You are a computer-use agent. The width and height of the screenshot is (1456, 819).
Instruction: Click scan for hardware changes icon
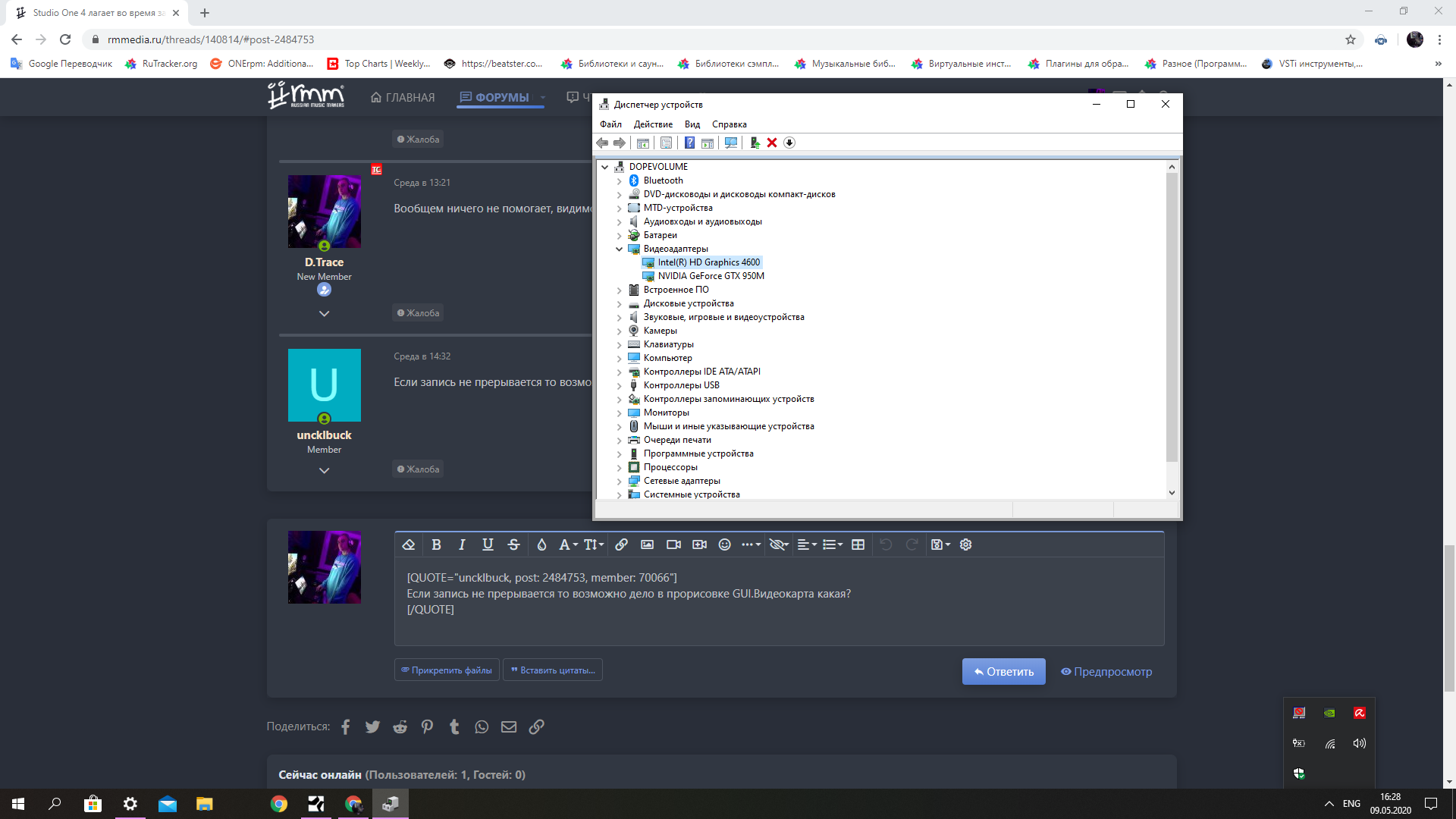(x=730, y=143)
